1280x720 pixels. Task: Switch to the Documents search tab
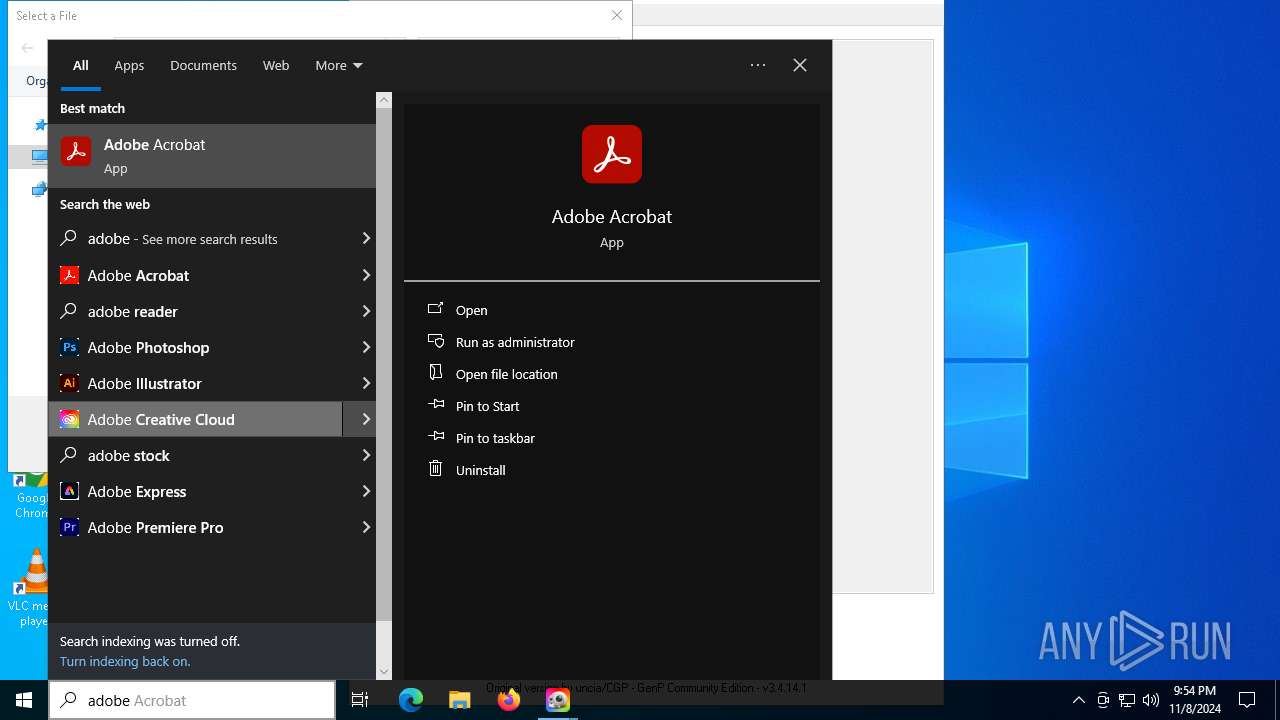click(x=203, y=65)
